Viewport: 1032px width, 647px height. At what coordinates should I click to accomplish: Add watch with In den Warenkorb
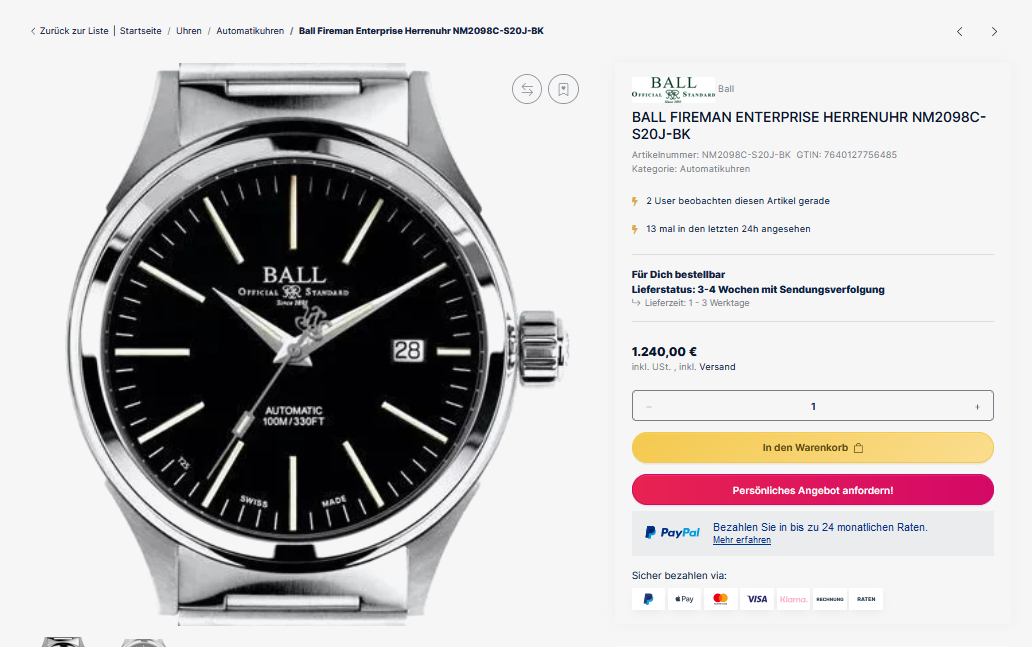click(x=812, y=448)
